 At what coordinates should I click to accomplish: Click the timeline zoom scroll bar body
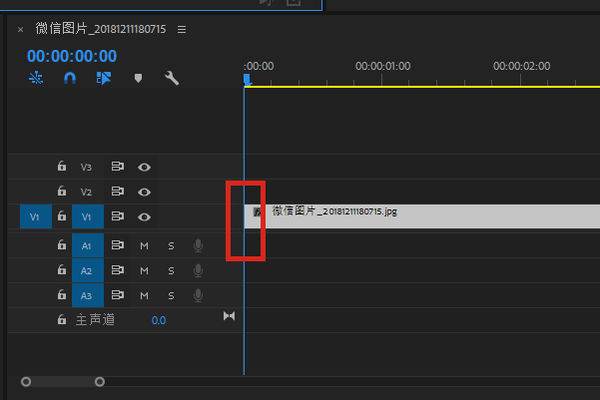coord(63,382)
